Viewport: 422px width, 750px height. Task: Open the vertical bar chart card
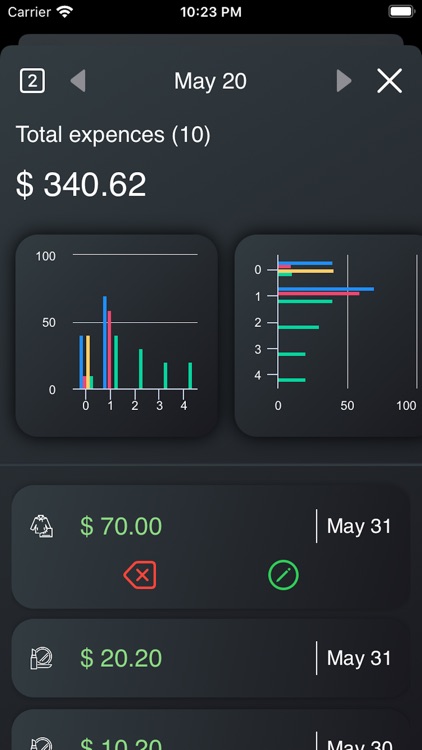pyautogui.click(x=117, y=335)
